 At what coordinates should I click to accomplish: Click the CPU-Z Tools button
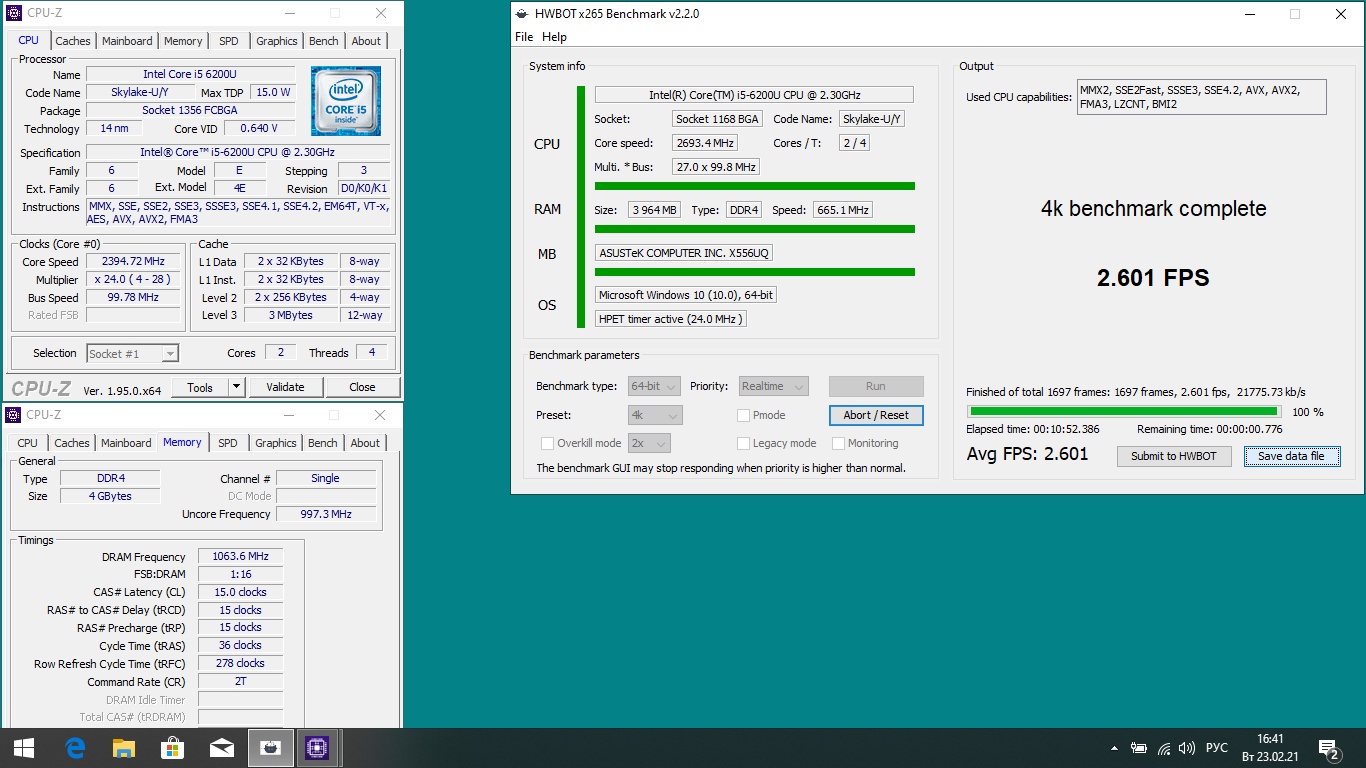tap(200, 387)
